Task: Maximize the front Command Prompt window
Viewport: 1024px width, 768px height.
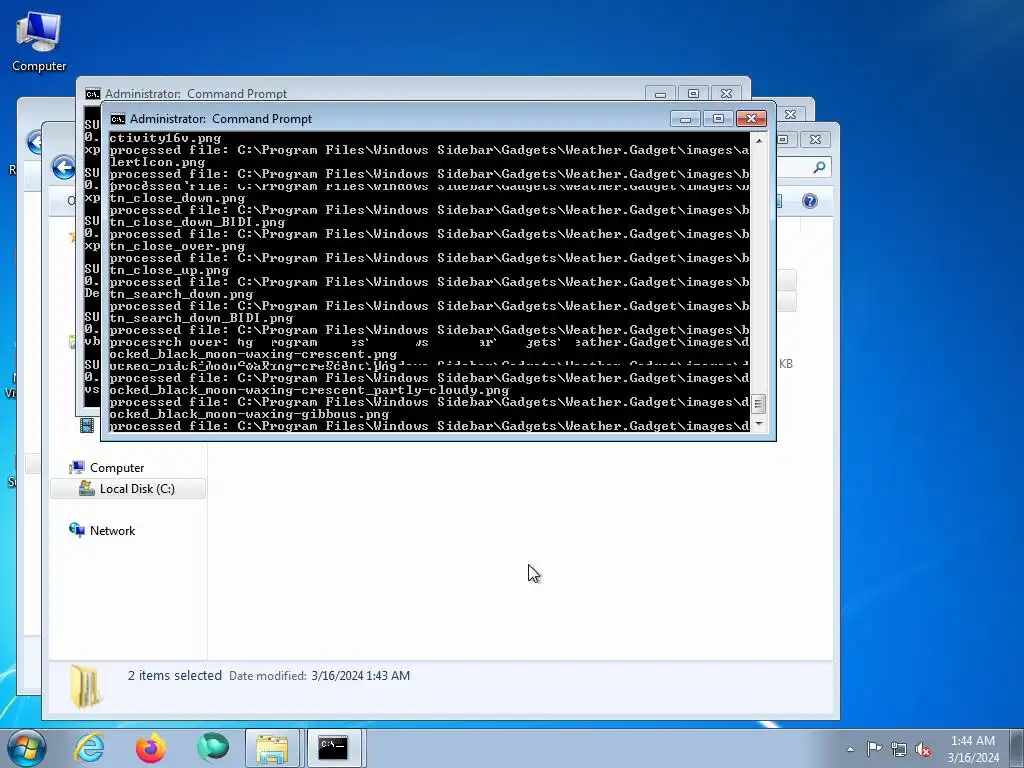Action: coord(718,119)
